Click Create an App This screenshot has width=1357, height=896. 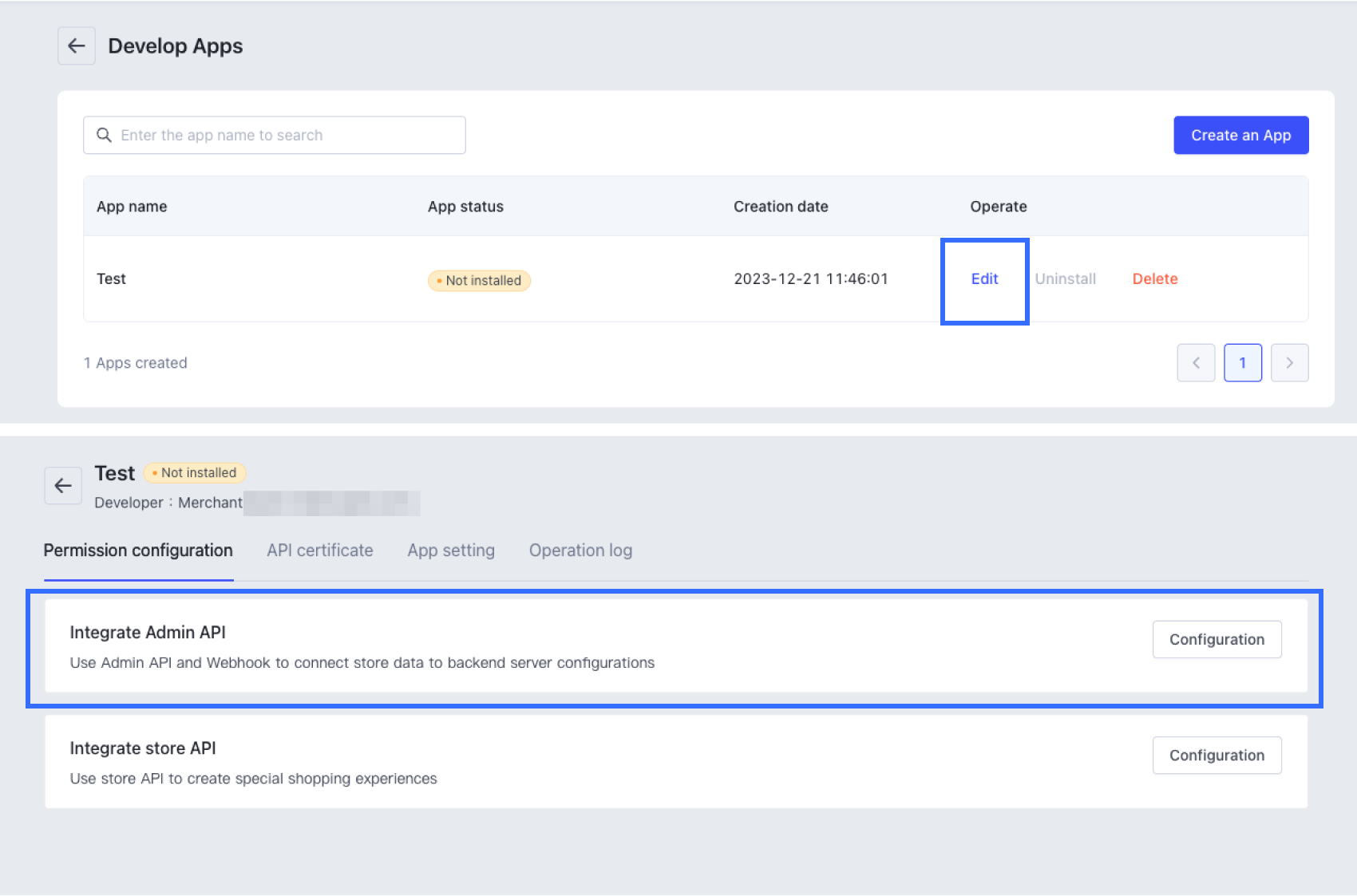1240,135
